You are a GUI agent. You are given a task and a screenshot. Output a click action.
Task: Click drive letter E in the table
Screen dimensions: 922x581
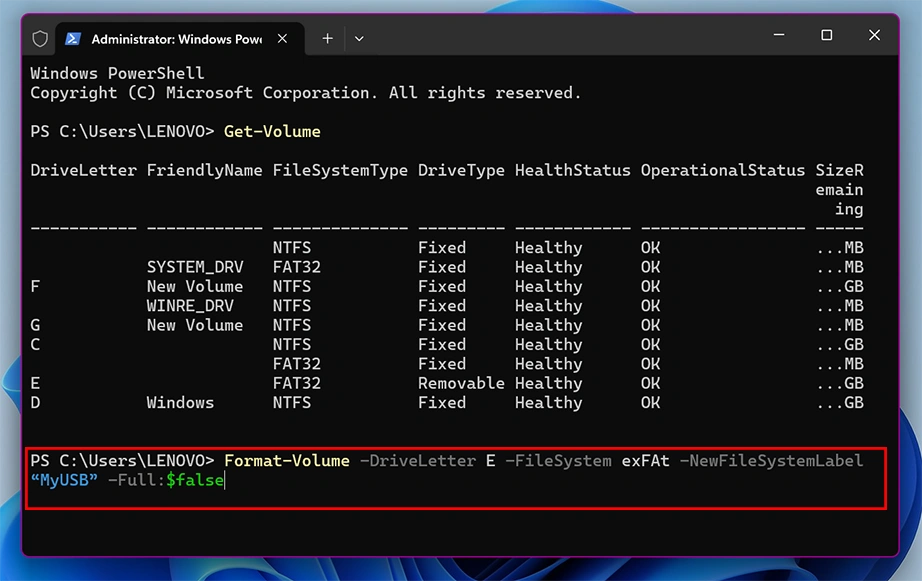point(35,383)
